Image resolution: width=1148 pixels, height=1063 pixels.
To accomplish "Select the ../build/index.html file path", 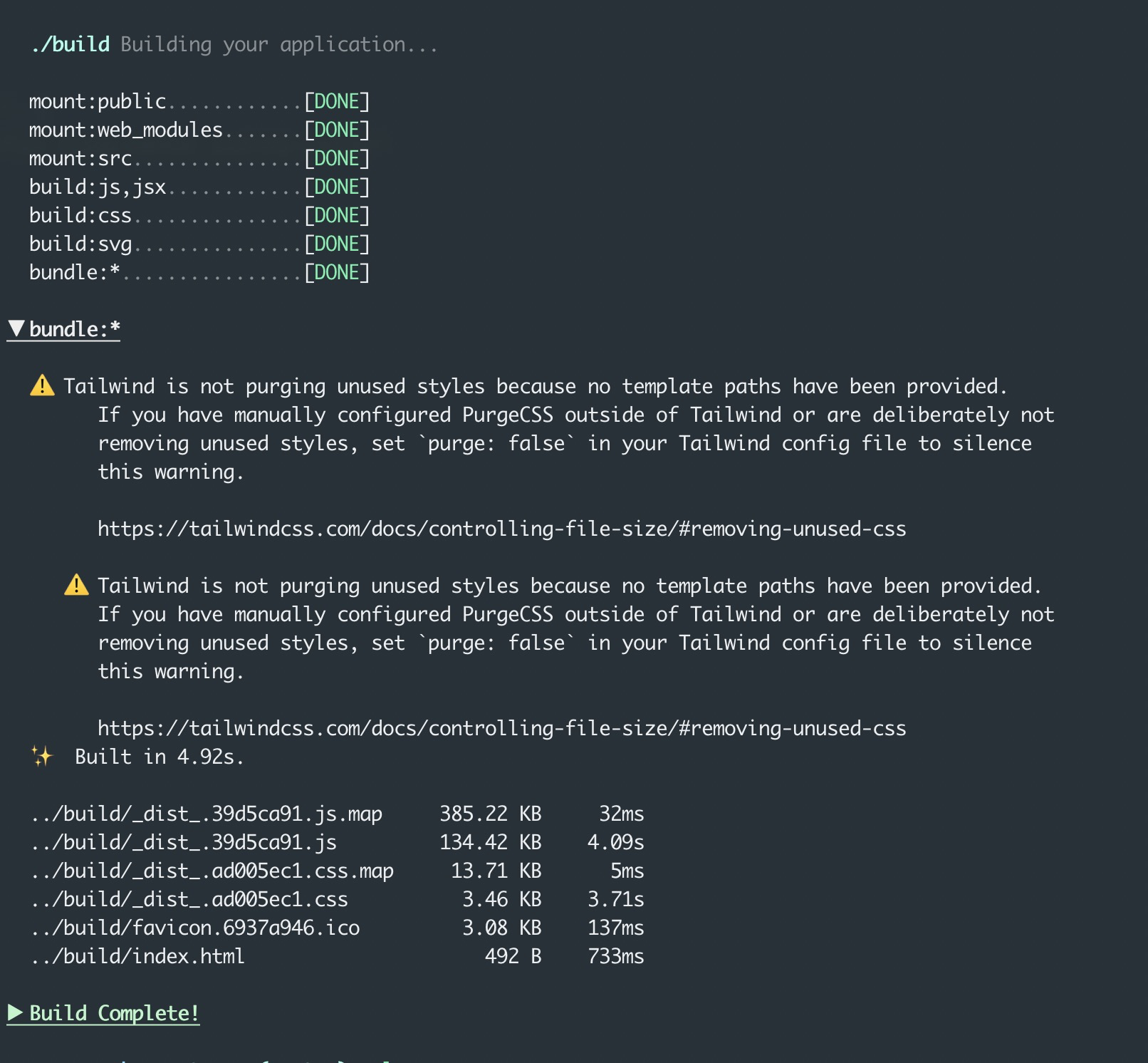I will pyautogui.click(x=137, y=956).
